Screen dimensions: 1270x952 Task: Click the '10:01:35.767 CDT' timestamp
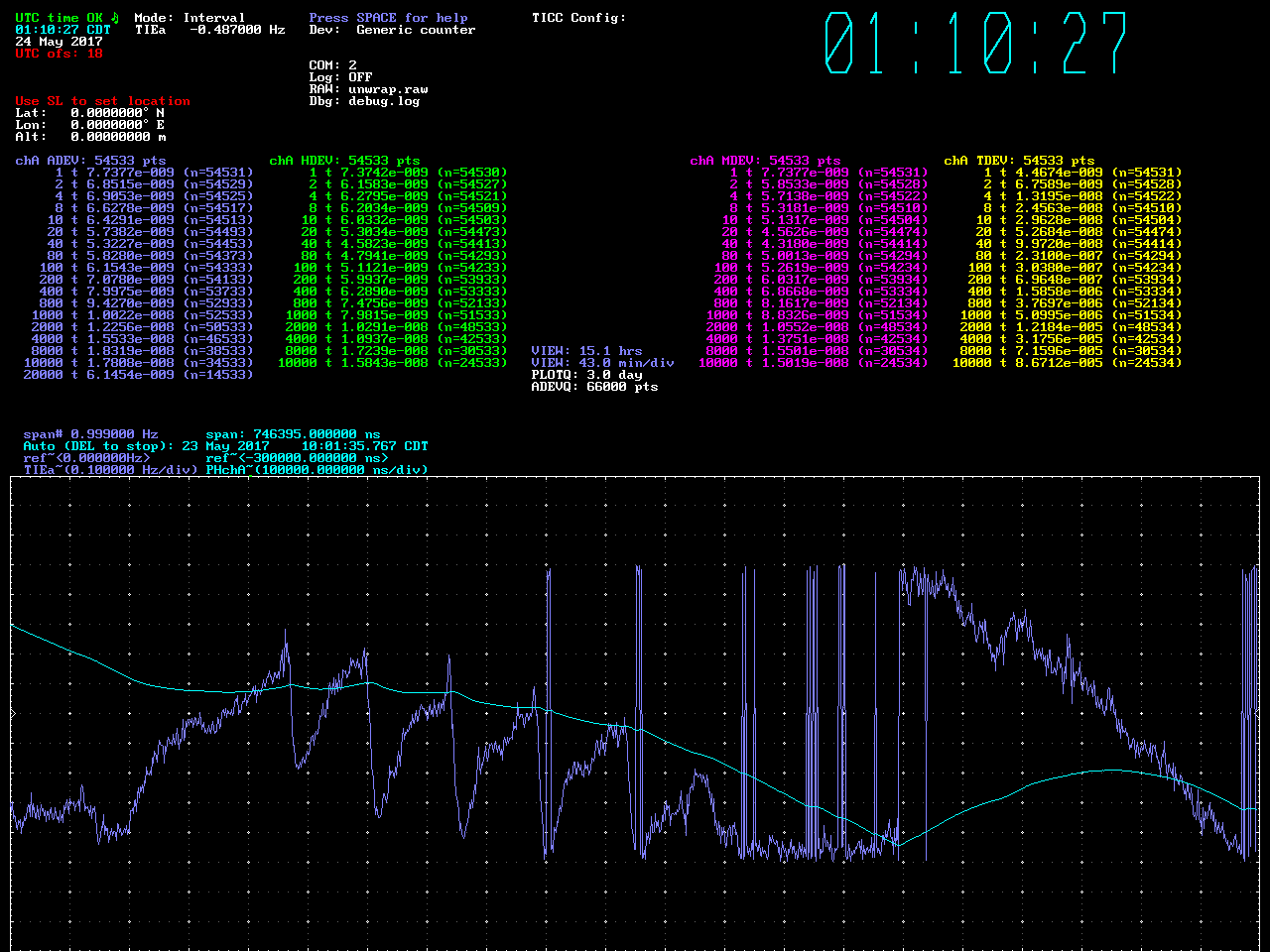coord(364,446)
